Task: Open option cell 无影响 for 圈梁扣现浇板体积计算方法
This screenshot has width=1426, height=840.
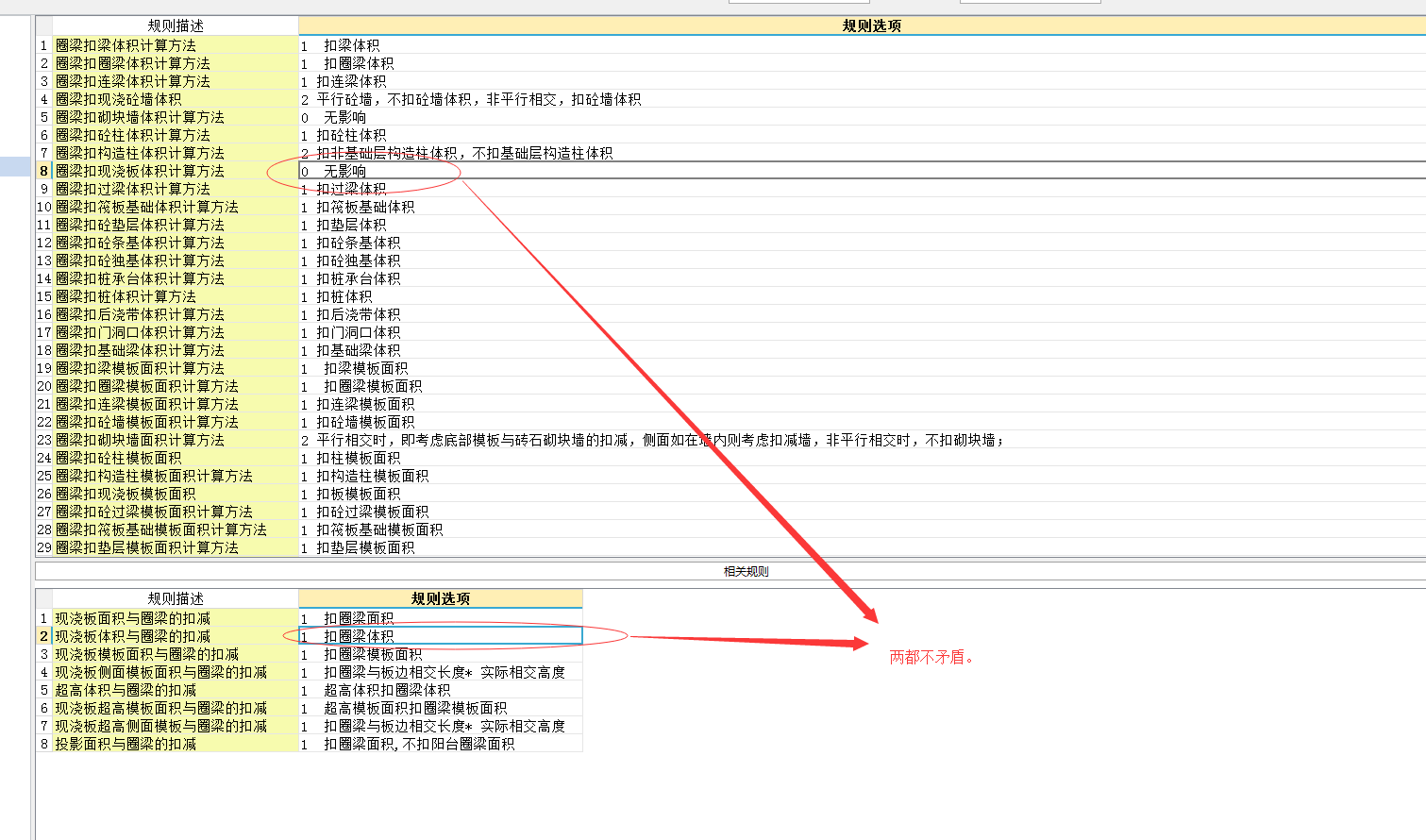Action: [x=862, y=171]
